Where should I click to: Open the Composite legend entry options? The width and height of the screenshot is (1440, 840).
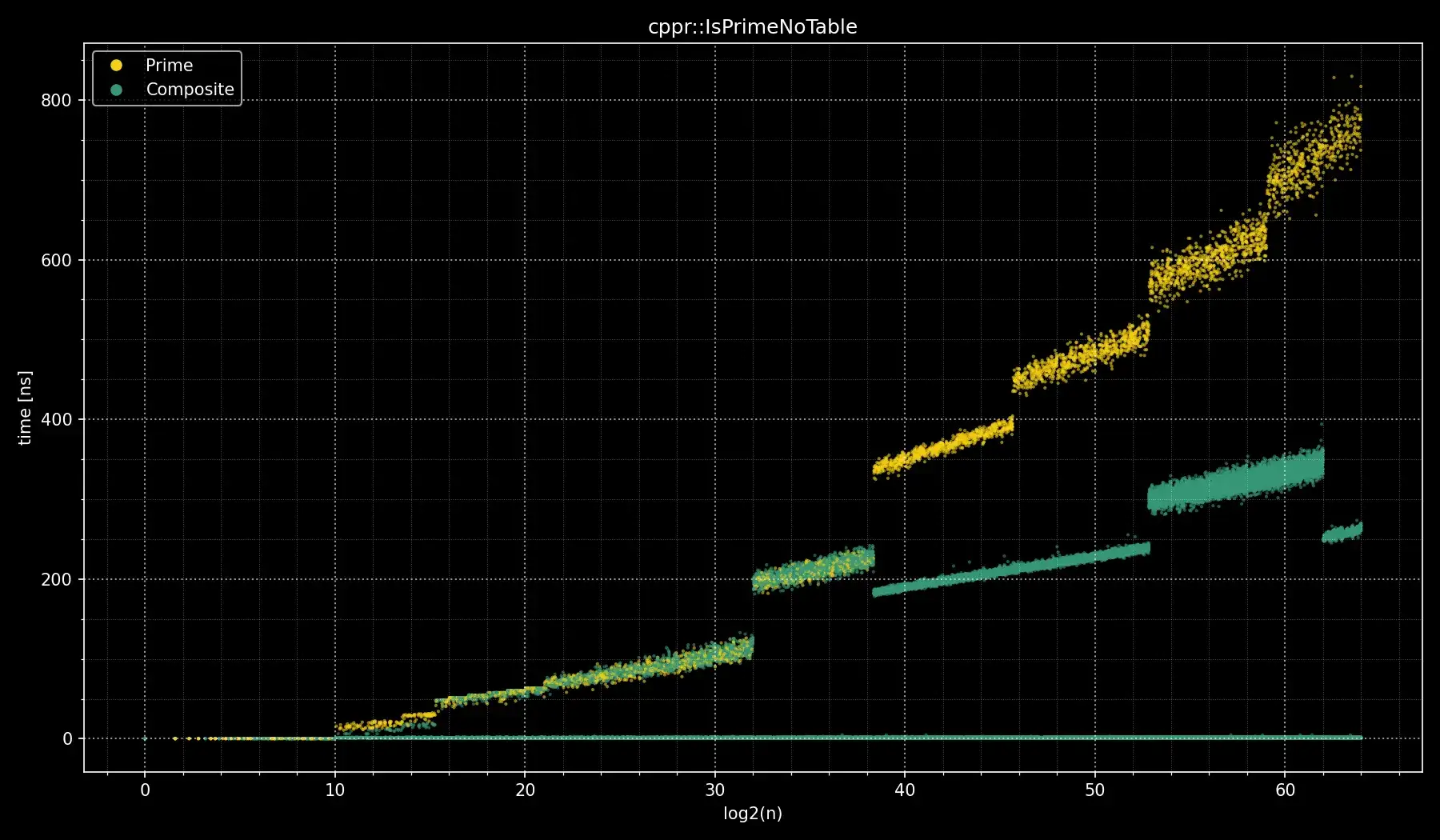[x=190, y=90]
